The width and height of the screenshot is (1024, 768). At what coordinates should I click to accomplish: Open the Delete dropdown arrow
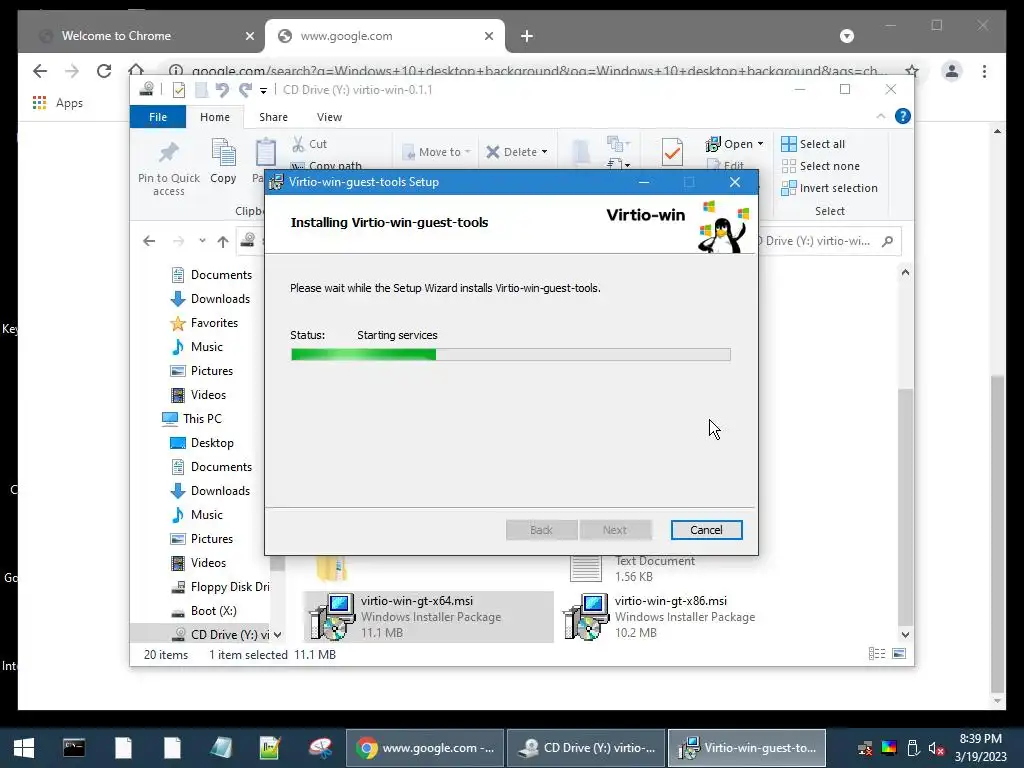544,152
